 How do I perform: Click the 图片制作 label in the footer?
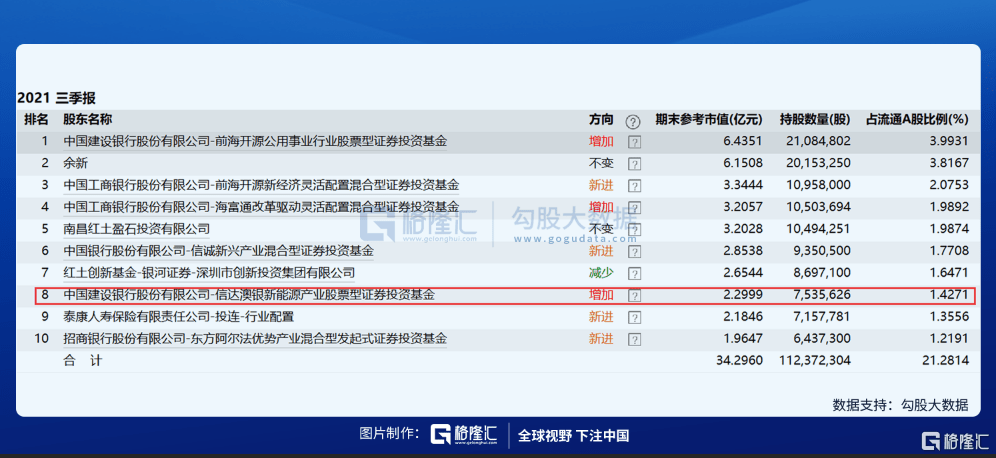pyautogui.click(x=389, y=434)
